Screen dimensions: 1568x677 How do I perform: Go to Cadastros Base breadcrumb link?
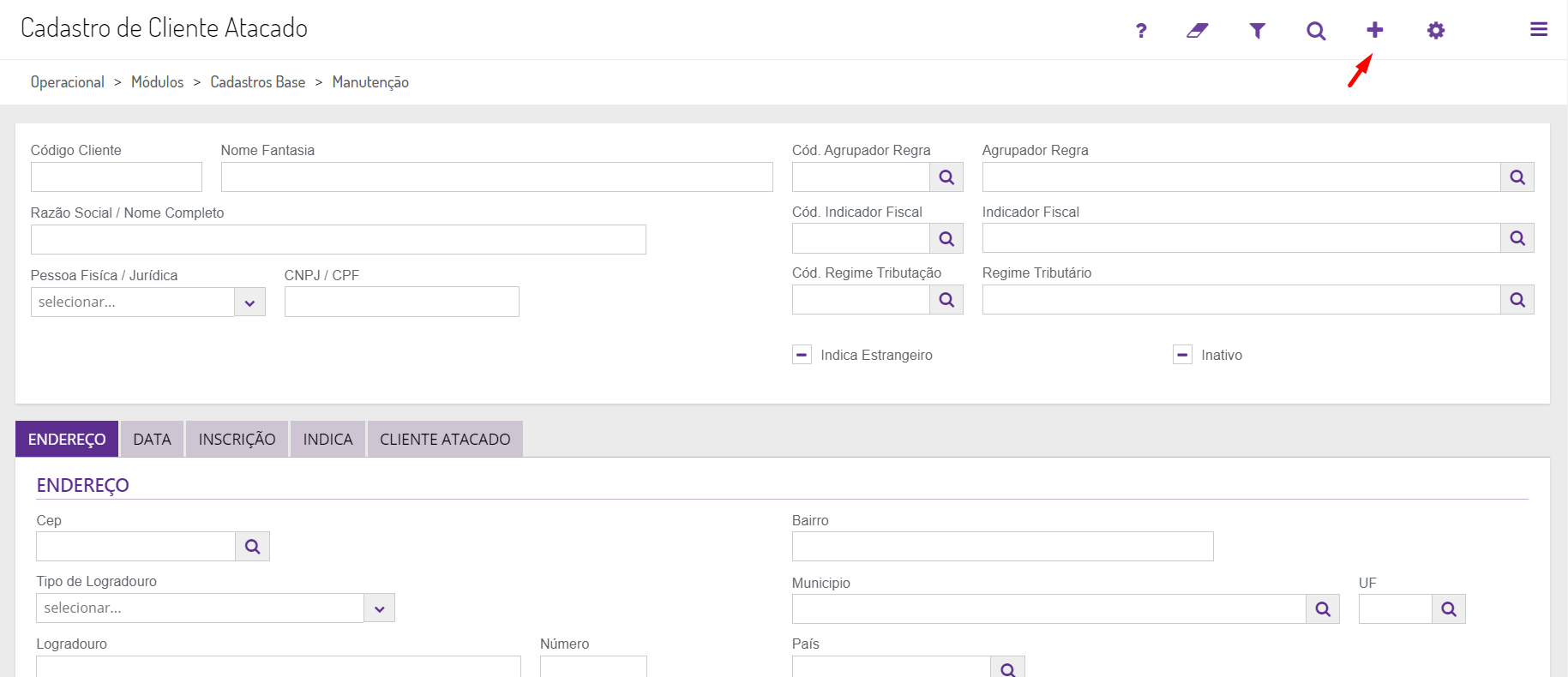coord(257,82)
